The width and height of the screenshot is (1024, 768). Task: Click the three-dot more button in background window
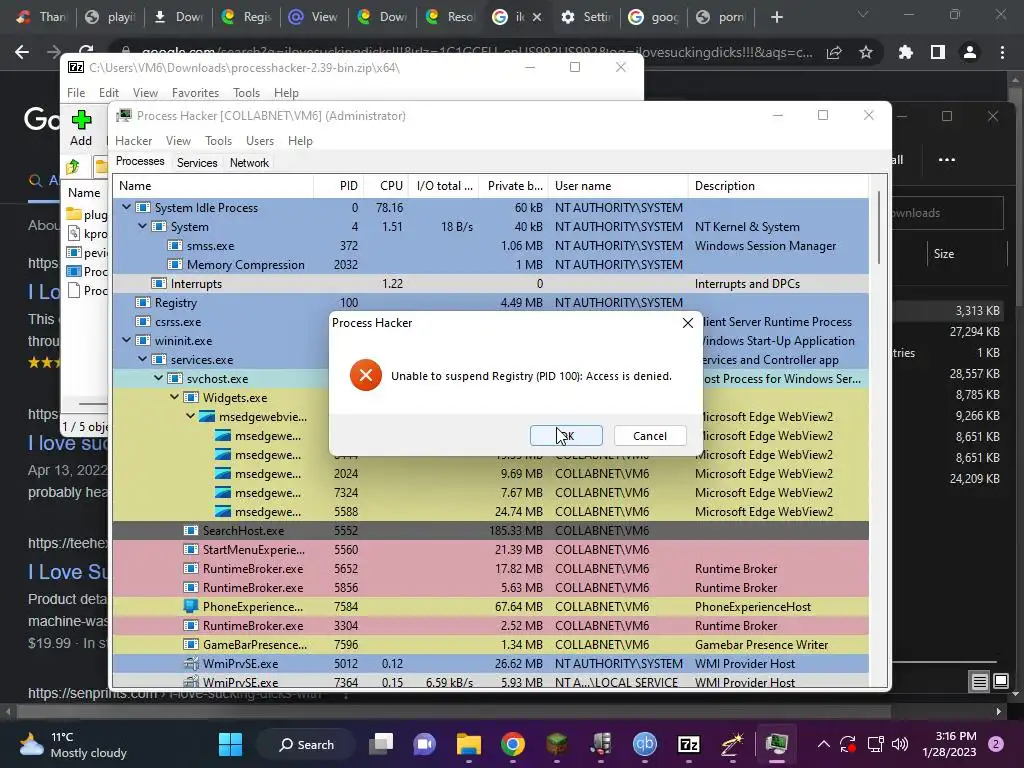click(947, 159)
